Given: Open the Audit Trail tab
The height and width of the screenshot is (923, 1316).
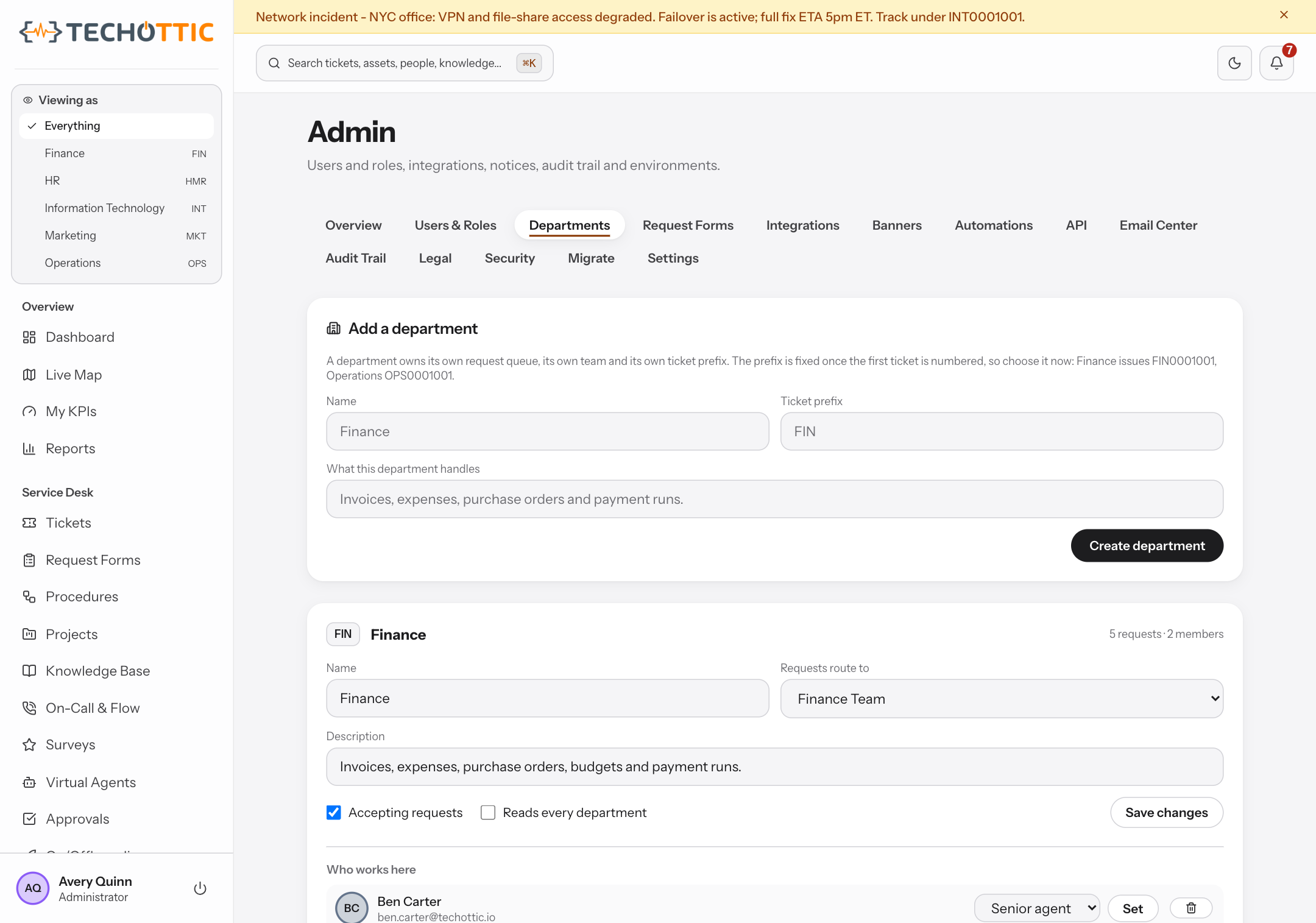Looking at the screenshot, I should (356, 258).
